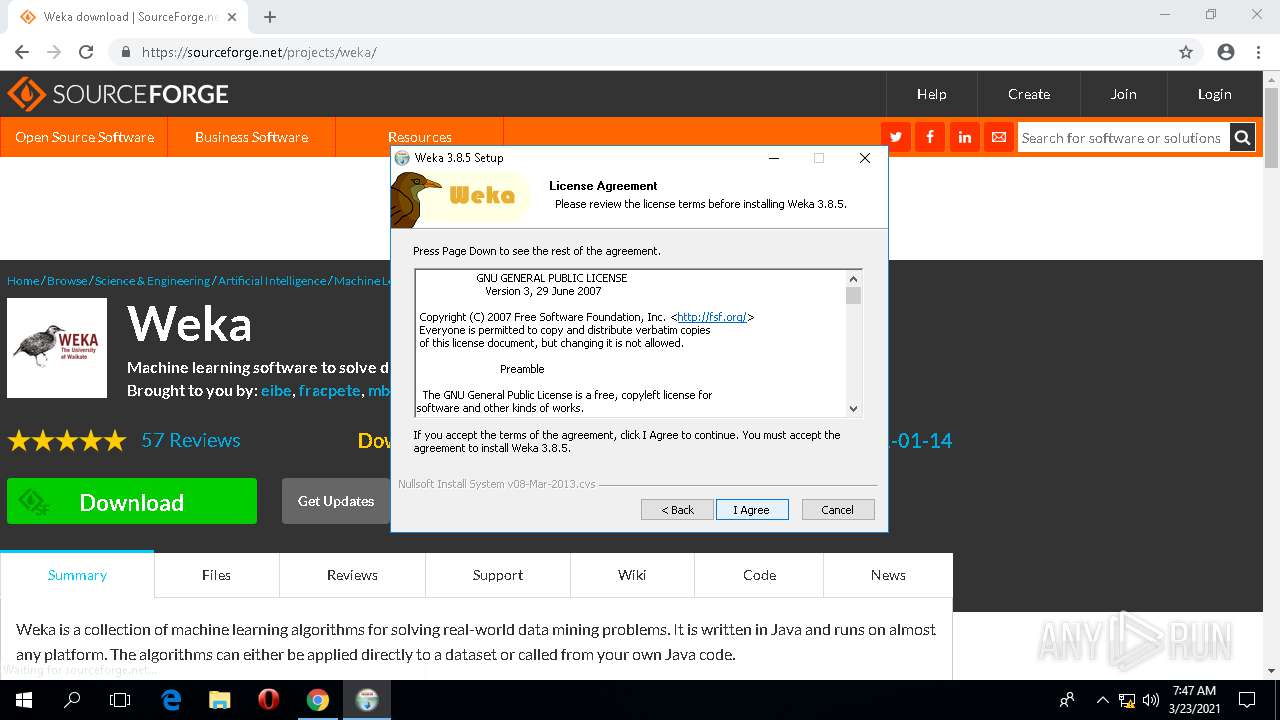Open the Home breadcrumb link

click(23, 281)
